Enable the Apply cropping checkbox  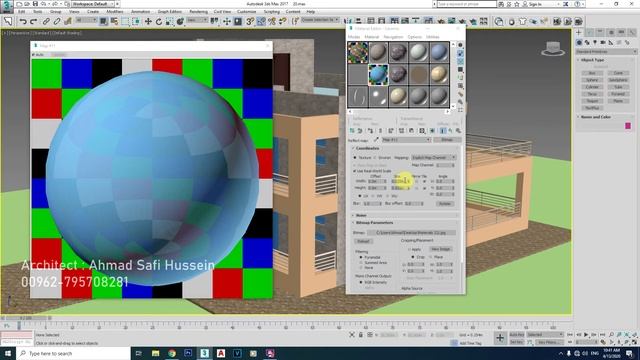[x=409, y=249]
